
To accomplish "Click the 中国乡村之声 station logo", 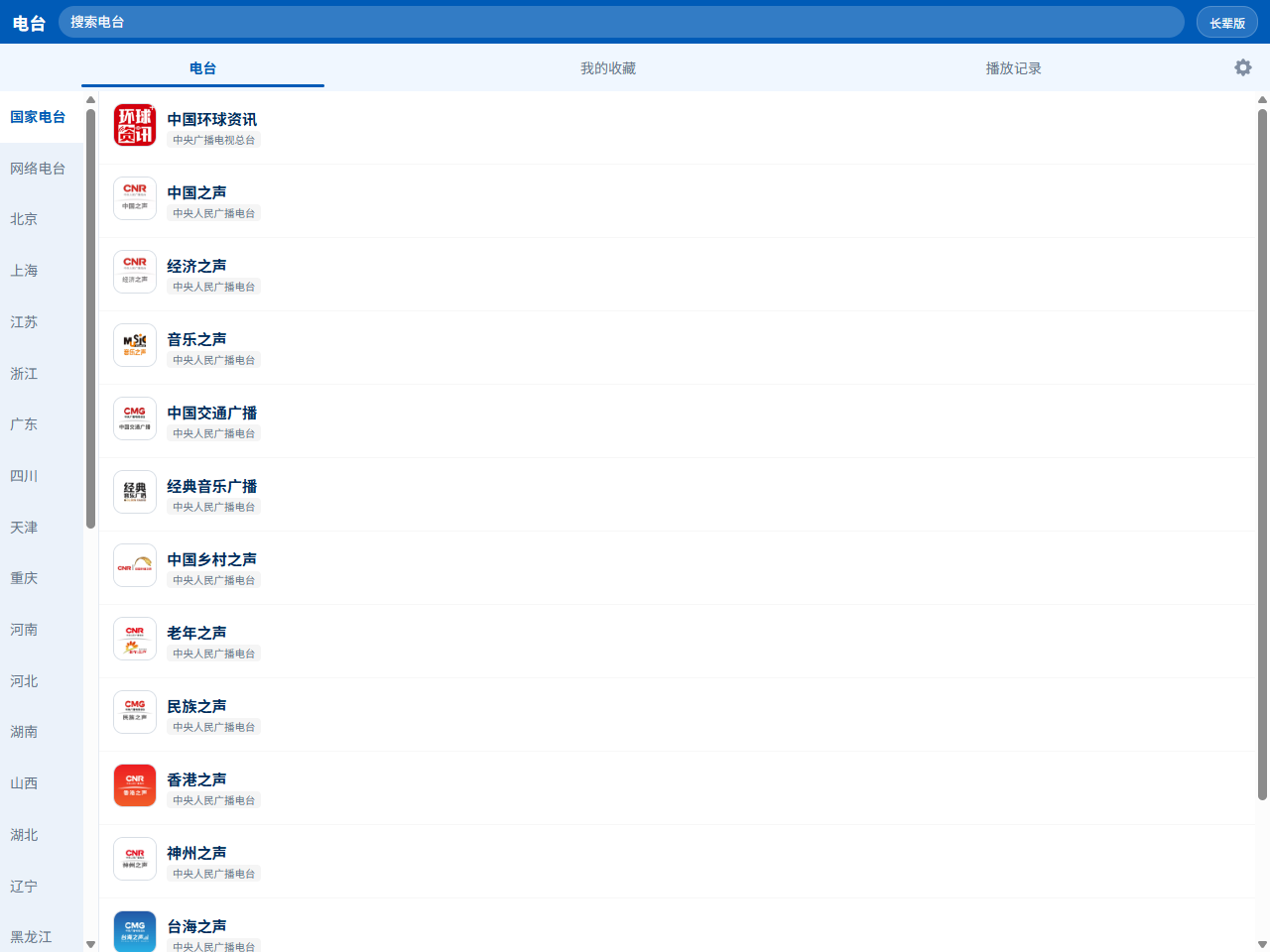I will [135, 565].
